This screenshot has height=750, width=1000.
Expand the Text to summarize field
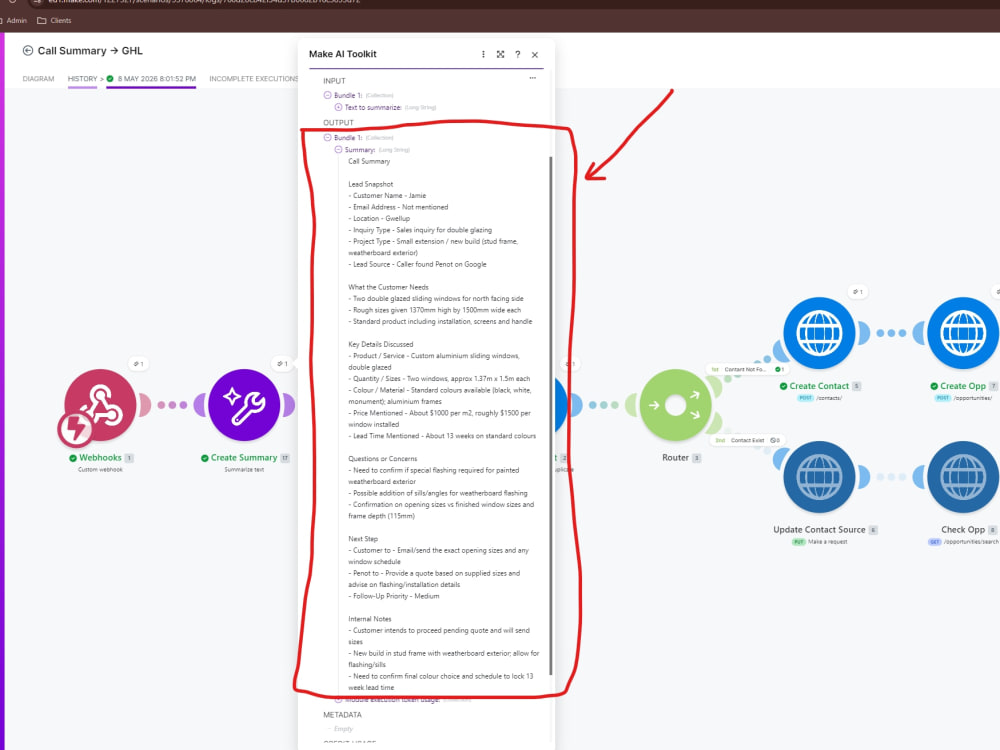pos(338,107)
